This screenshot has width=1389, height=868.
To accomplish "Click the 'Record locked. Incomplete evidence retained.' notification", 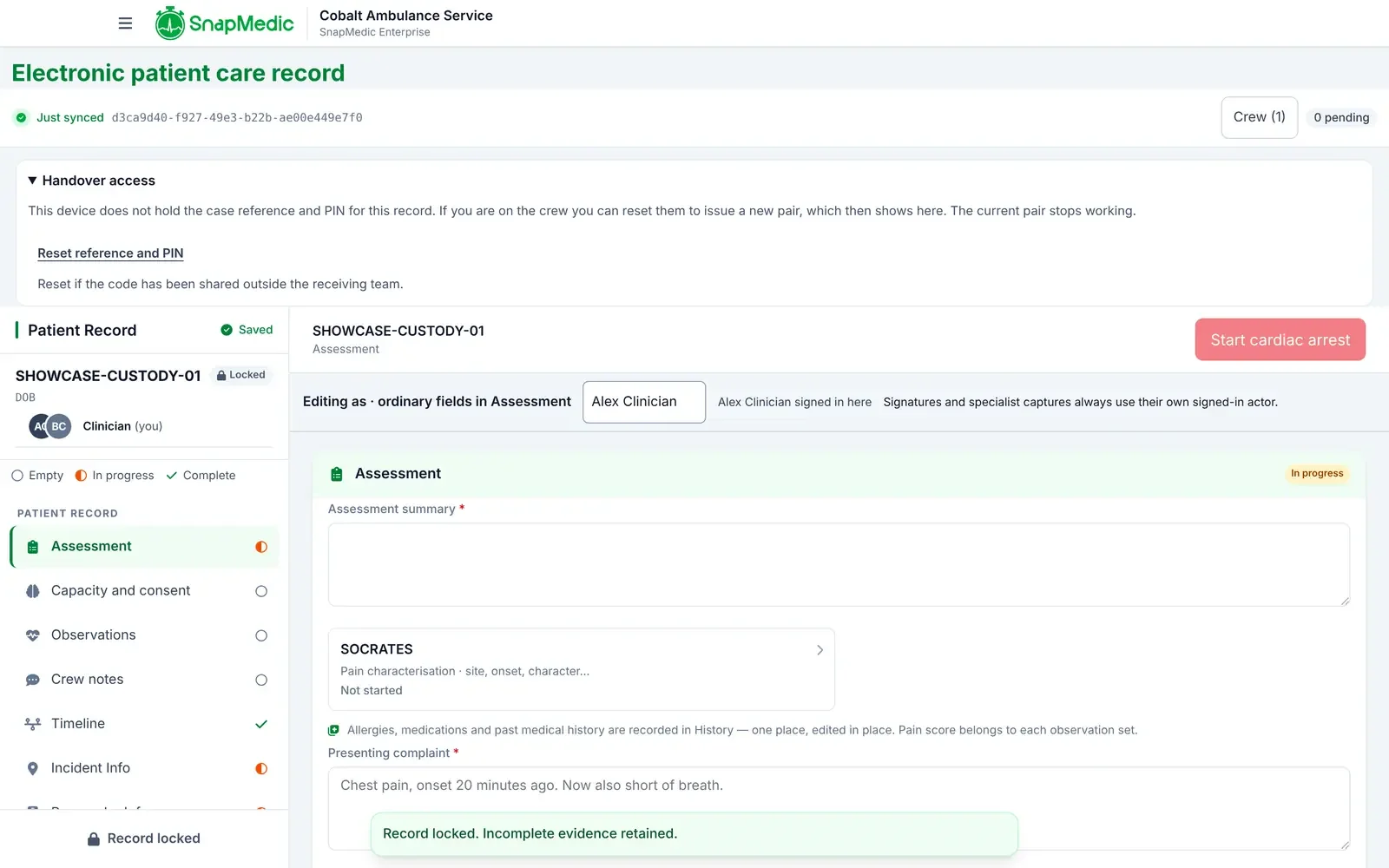I will tap(694, 834).
